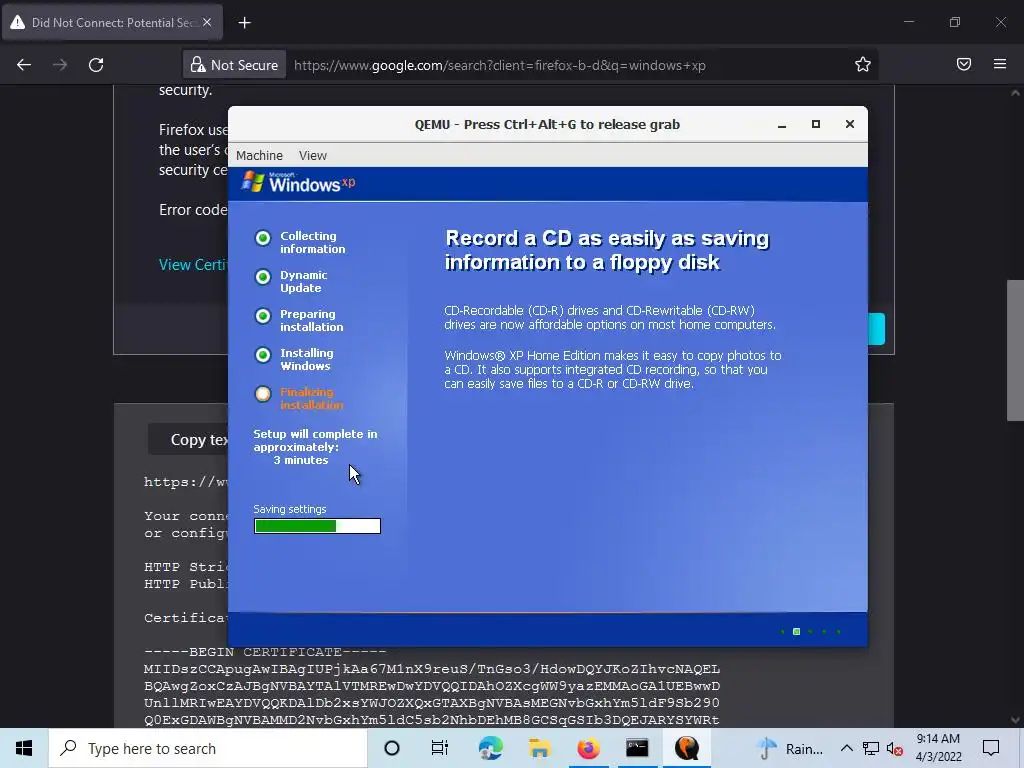Image resolution: width=1024 pixels, height=768 pixels.
Task: Close the Did Not Connect tab
Action: click(x=207, y=22)
